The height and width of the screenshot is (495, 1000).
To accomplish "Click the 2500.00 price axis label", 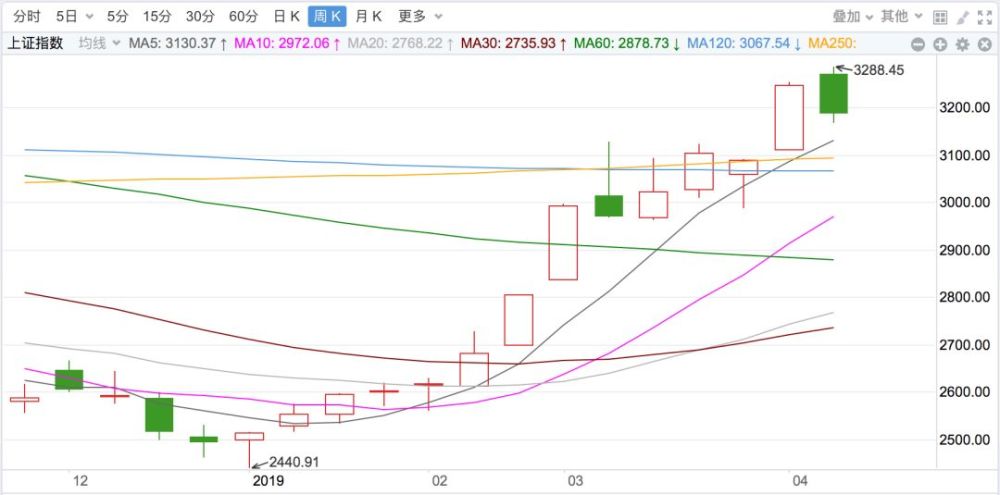I will coord(967,440).
